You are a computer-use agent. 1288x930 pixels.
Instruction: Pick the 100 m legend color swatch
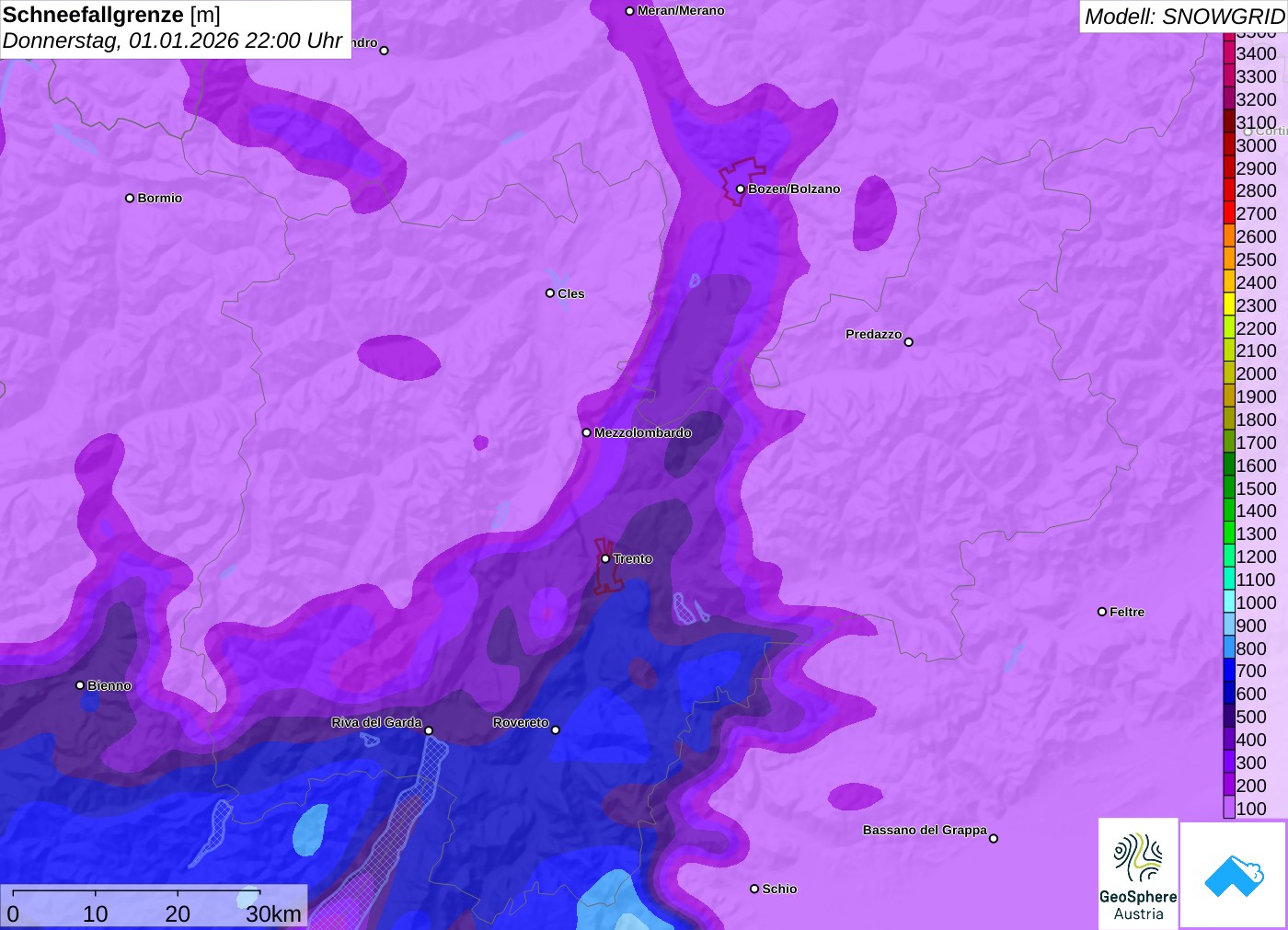coord(1229,808)
